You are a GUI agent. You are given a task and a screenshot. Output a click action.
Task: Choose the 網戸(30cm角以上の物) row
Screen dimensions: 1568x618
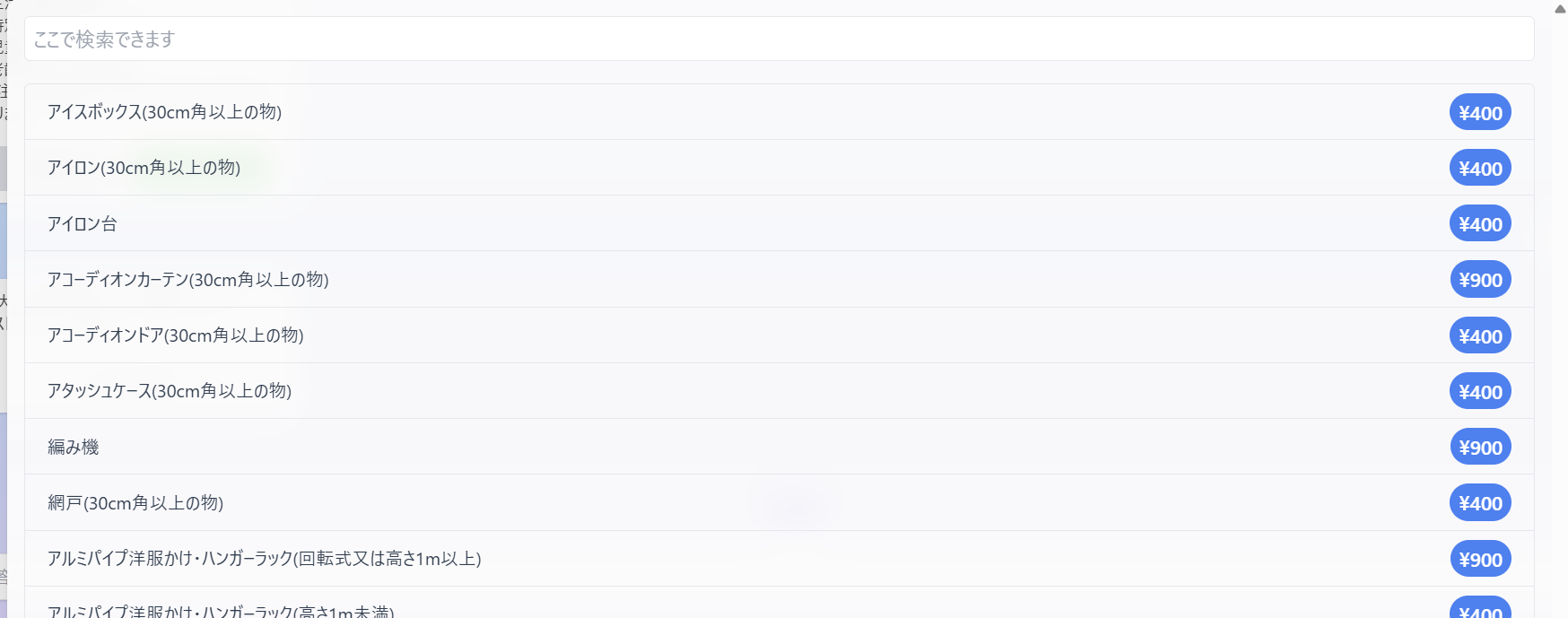135,503
